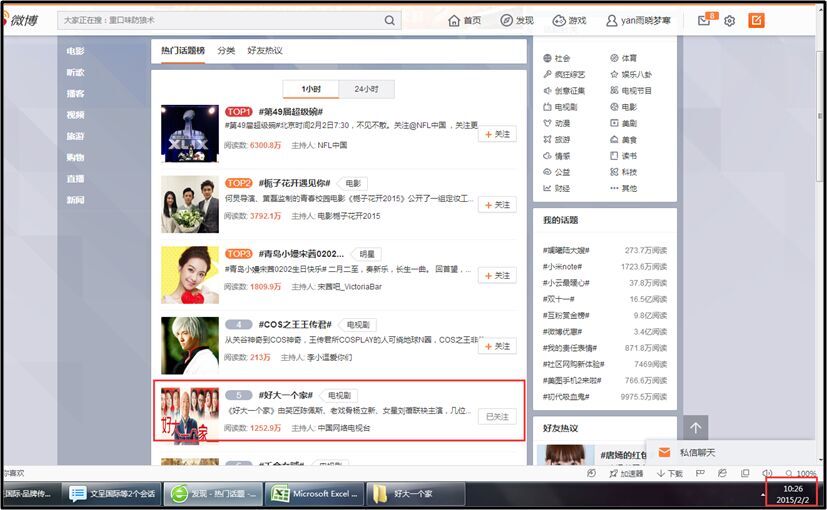827x510 pixels.
Task: Click the COS之王王传君 topic thumbnail
Action: (x=190, y=345)
